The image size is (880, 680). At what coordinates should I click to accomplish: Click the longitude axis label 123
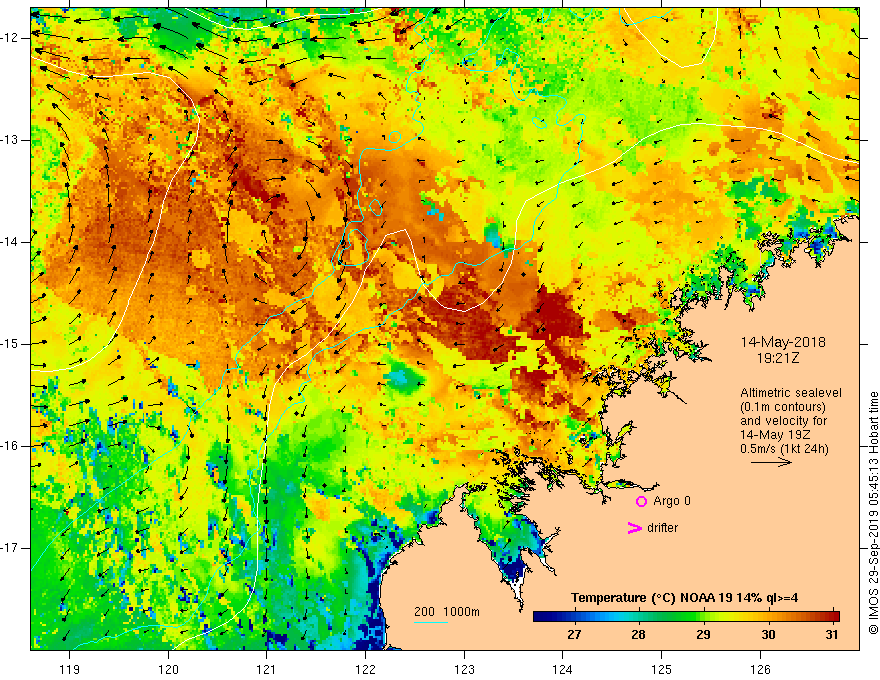[x=464, y=669]
